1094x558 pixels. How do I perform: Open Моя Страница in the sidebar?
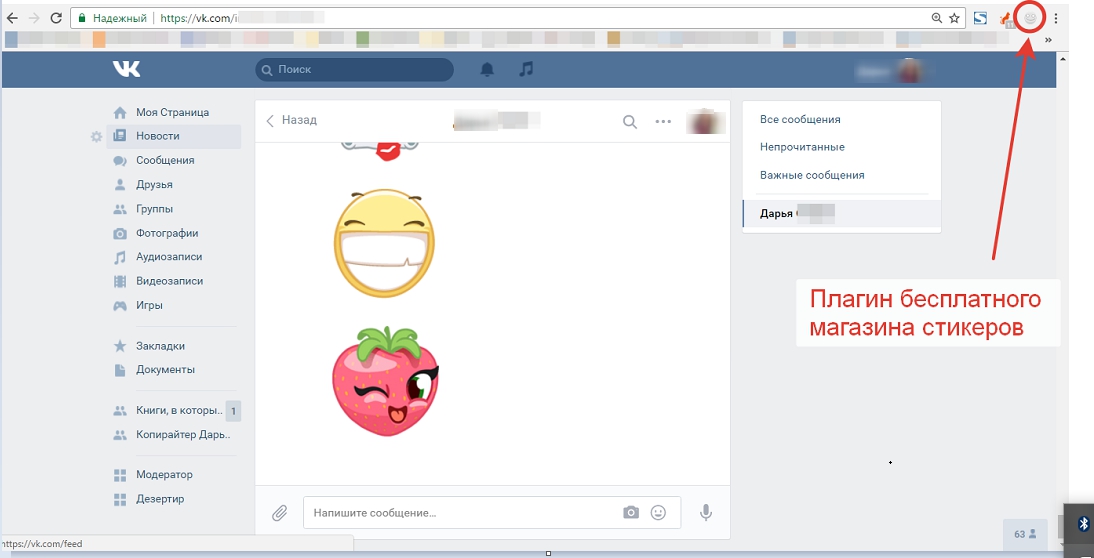[172, 112]
